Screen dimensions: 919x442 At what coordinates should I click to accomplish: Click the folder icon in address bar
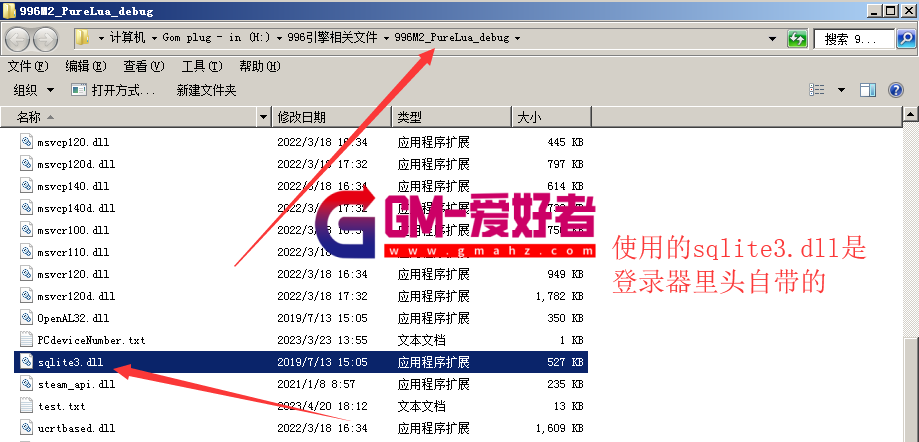[83, 38]
